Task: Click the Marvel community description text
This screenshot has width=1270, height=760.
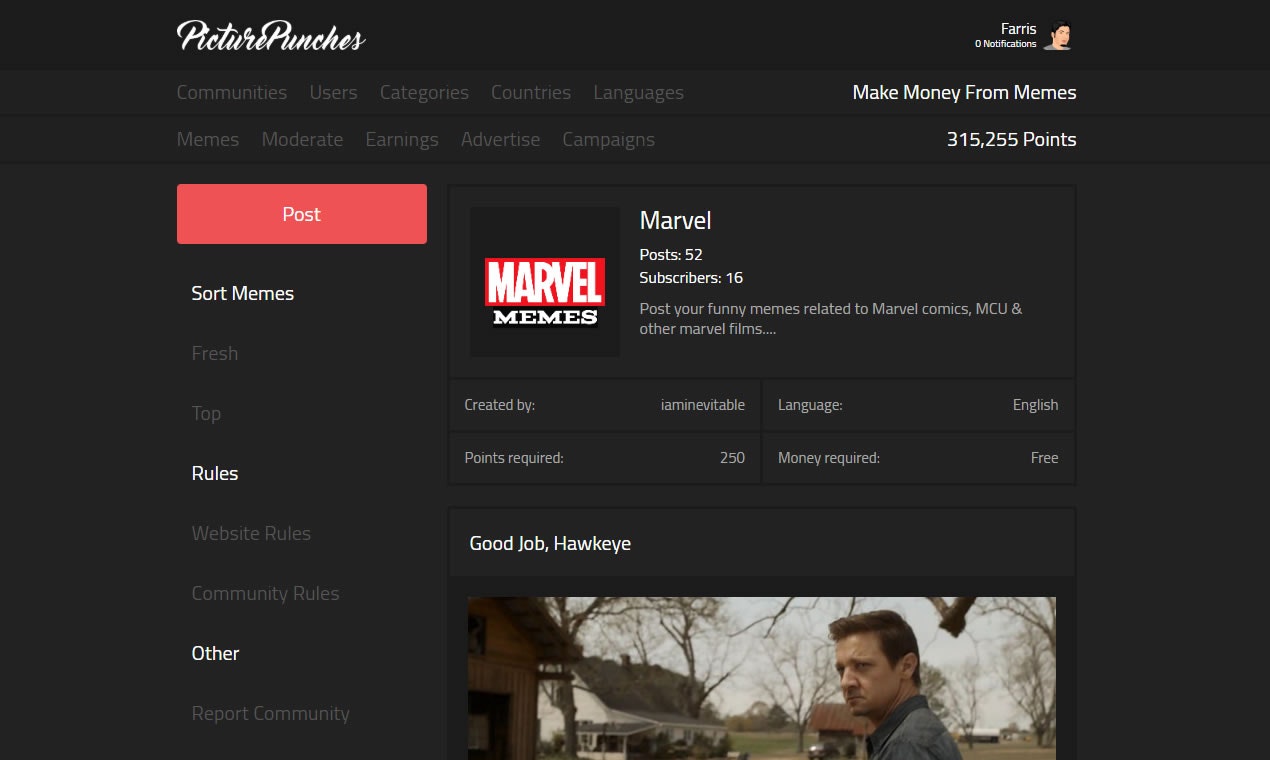Action: pyautogui.click(x=831, y=318)
